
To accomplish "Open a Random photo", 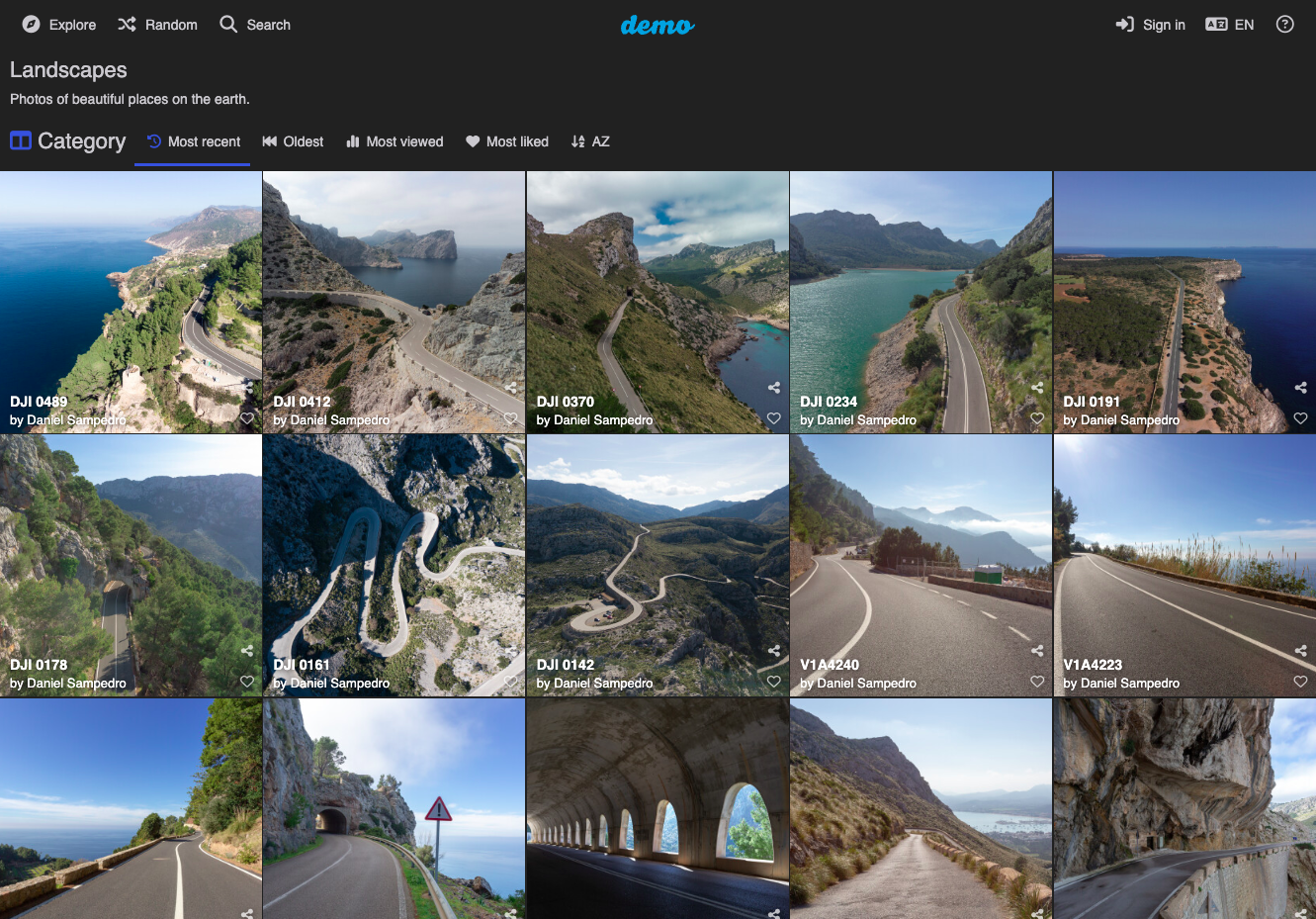I will [x=157, y=25].
